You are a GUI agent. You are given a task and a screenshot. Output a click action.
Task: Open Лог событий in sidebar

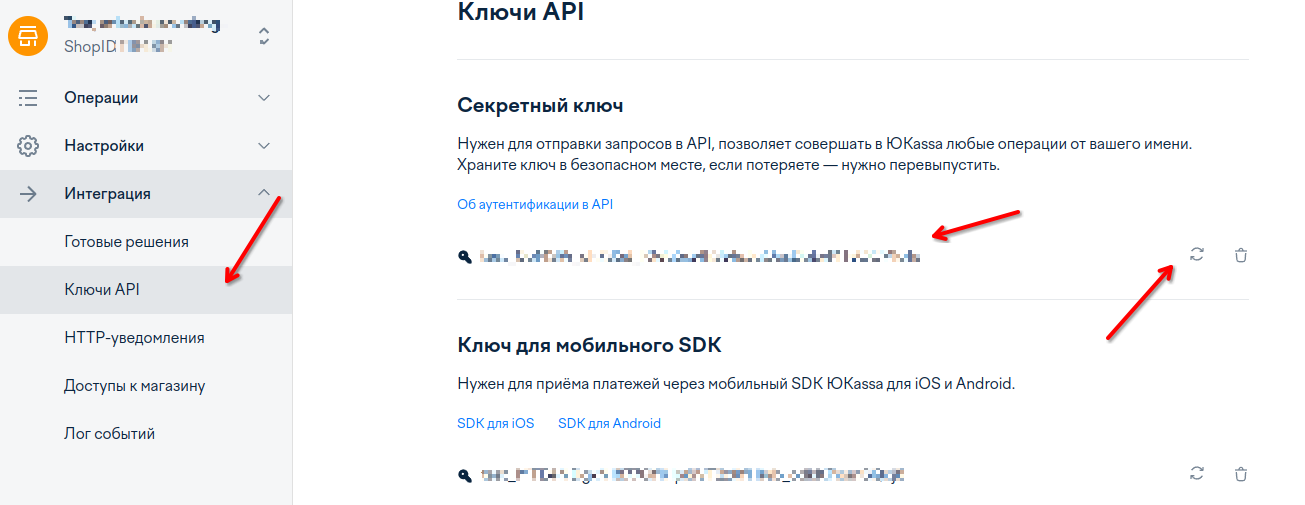click(109, 434)
